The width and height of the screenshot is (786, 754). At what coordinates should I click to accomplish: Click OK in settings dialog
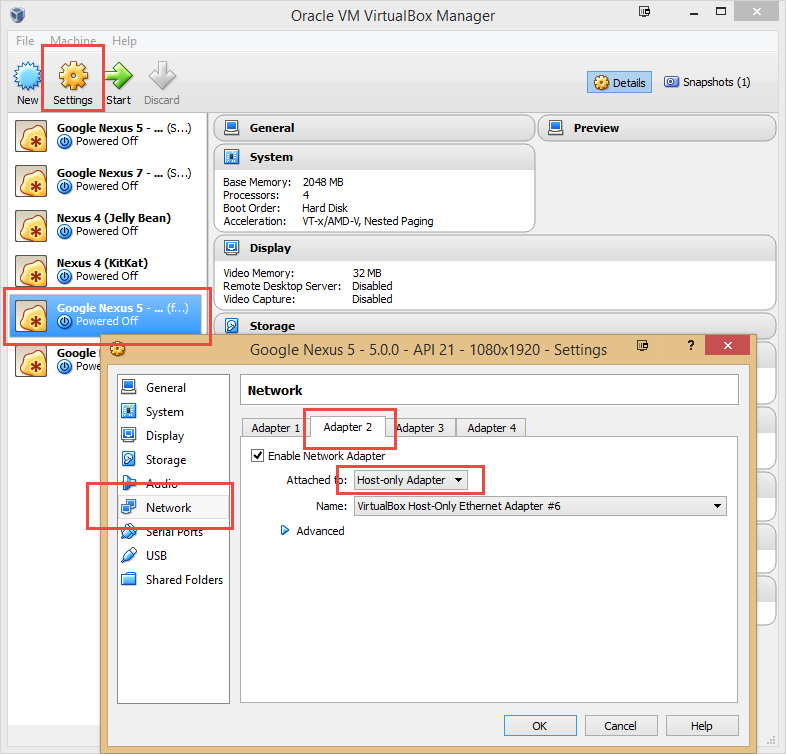540,725
